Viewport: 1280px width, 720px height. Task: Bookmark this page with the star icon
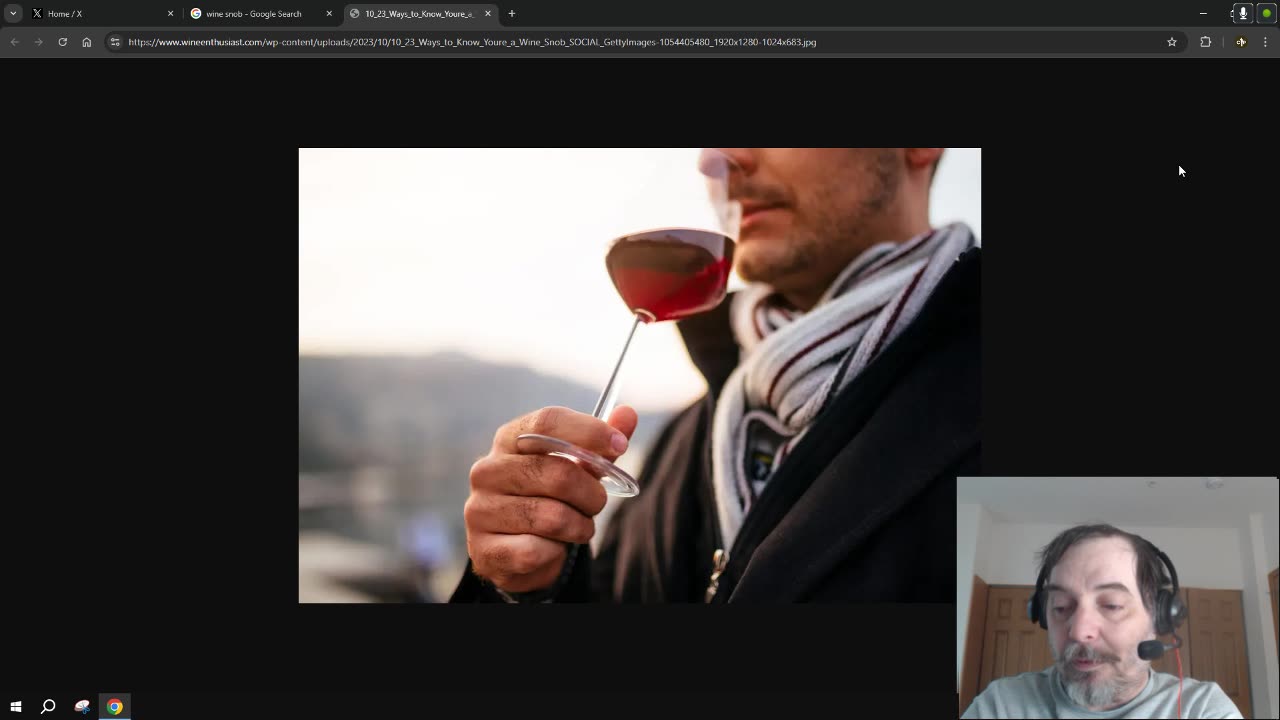[x=1172, y=42]
